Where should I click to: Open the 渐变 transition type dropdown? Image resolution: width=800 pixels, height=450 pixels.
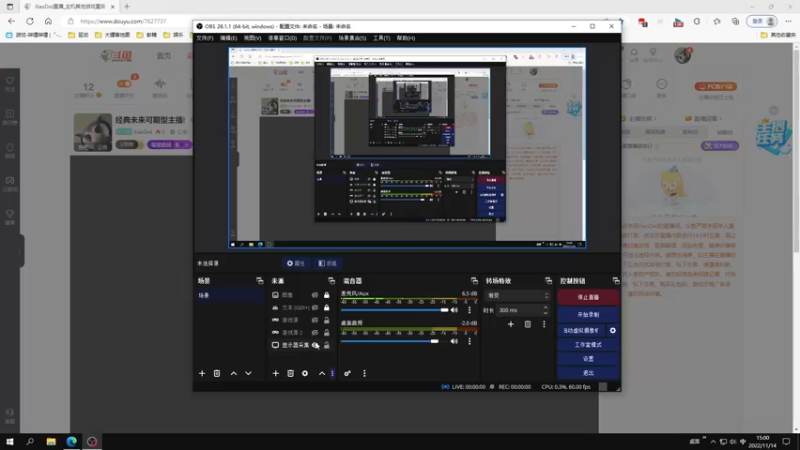pyautogui.click(x=518, y=295)
